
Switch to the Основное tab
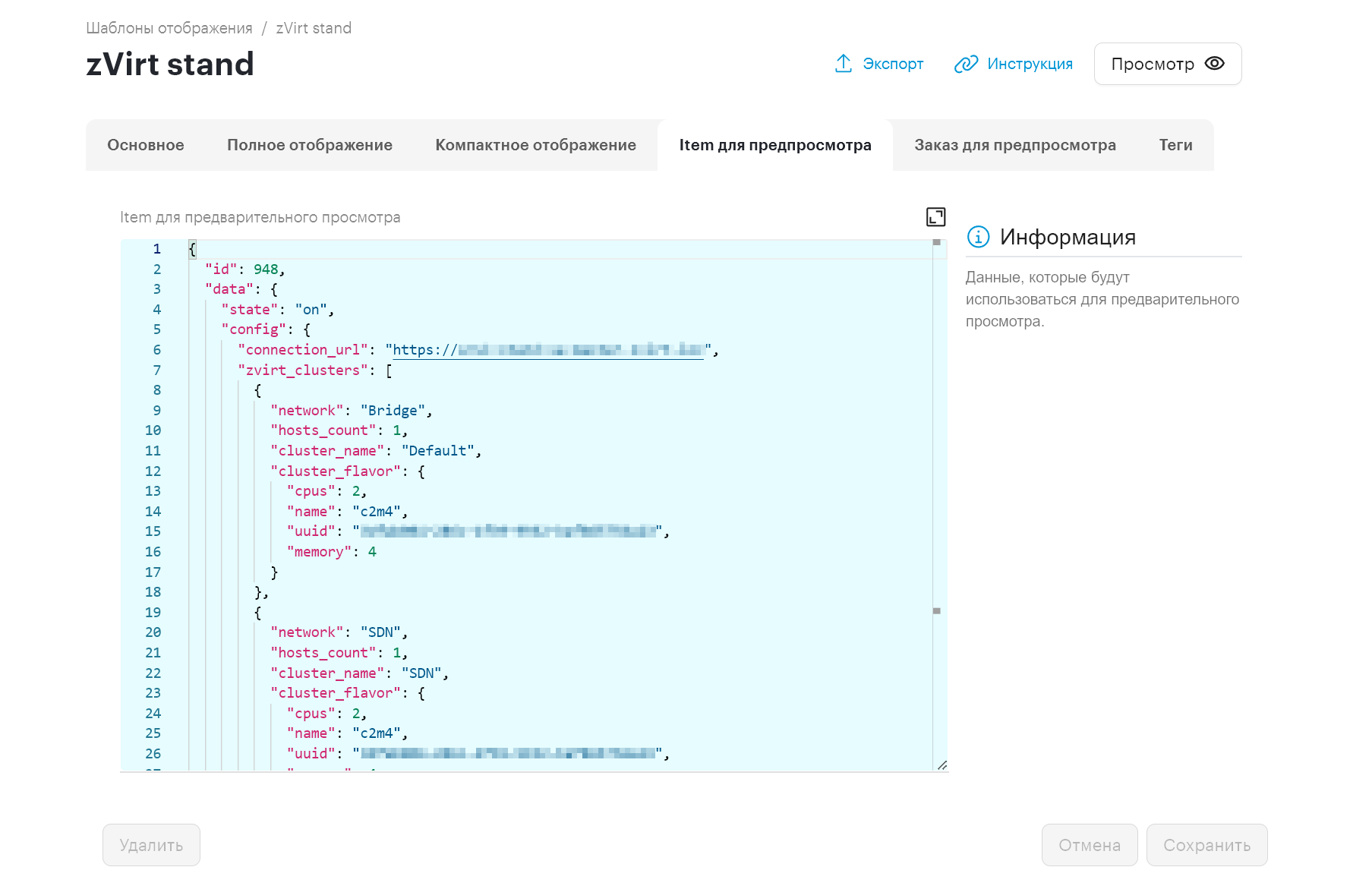coord(146,145)
